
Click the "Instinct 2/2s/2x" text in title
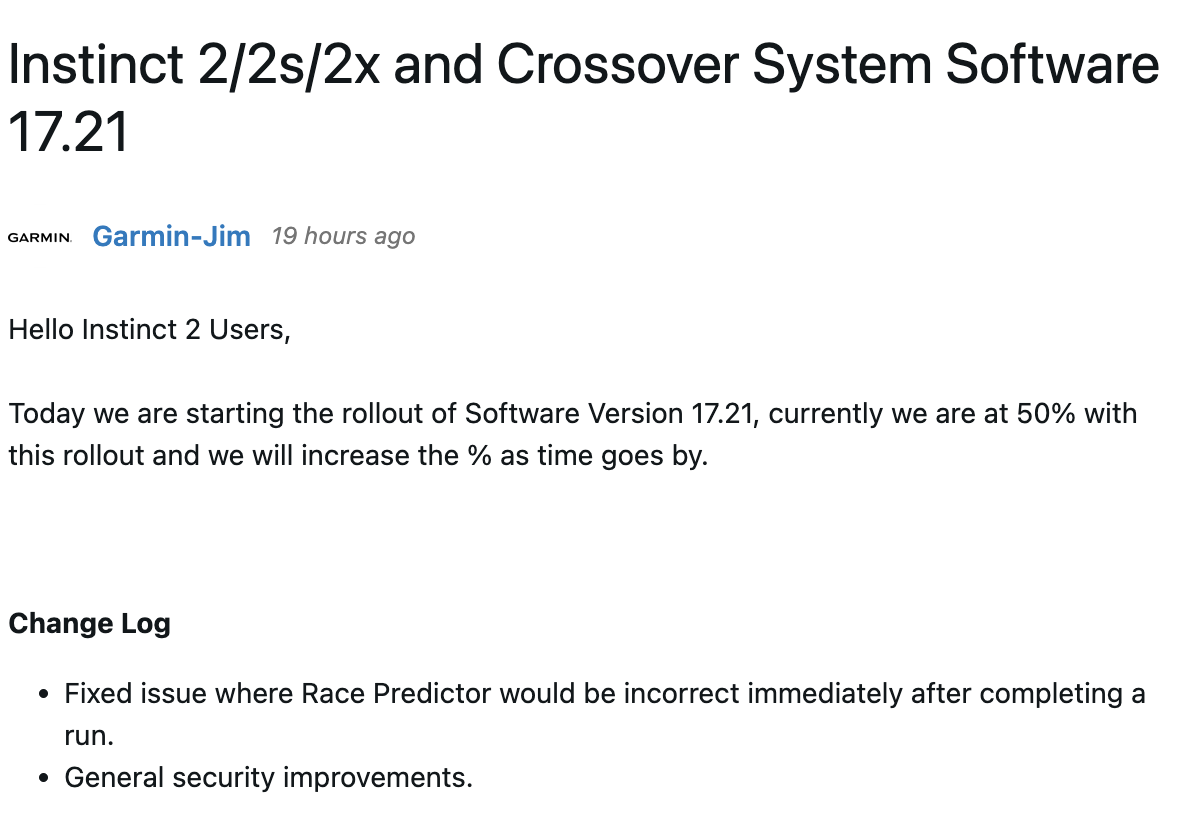tap(194, 65)
